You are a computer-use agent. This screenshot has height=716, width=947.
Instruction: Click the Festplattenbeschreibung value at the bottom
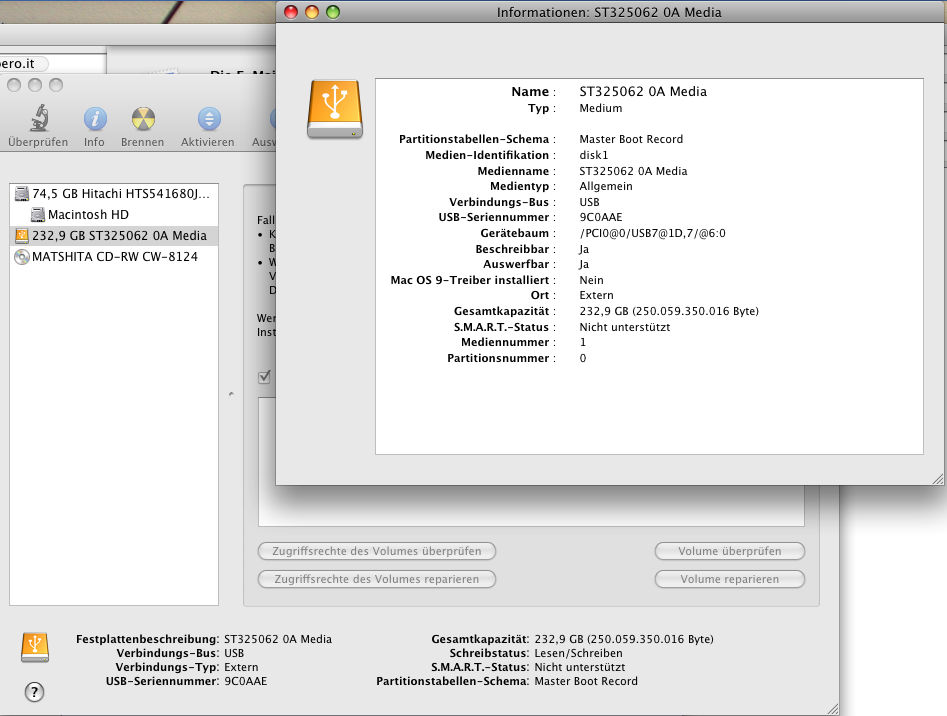click(x=278, y=639)
